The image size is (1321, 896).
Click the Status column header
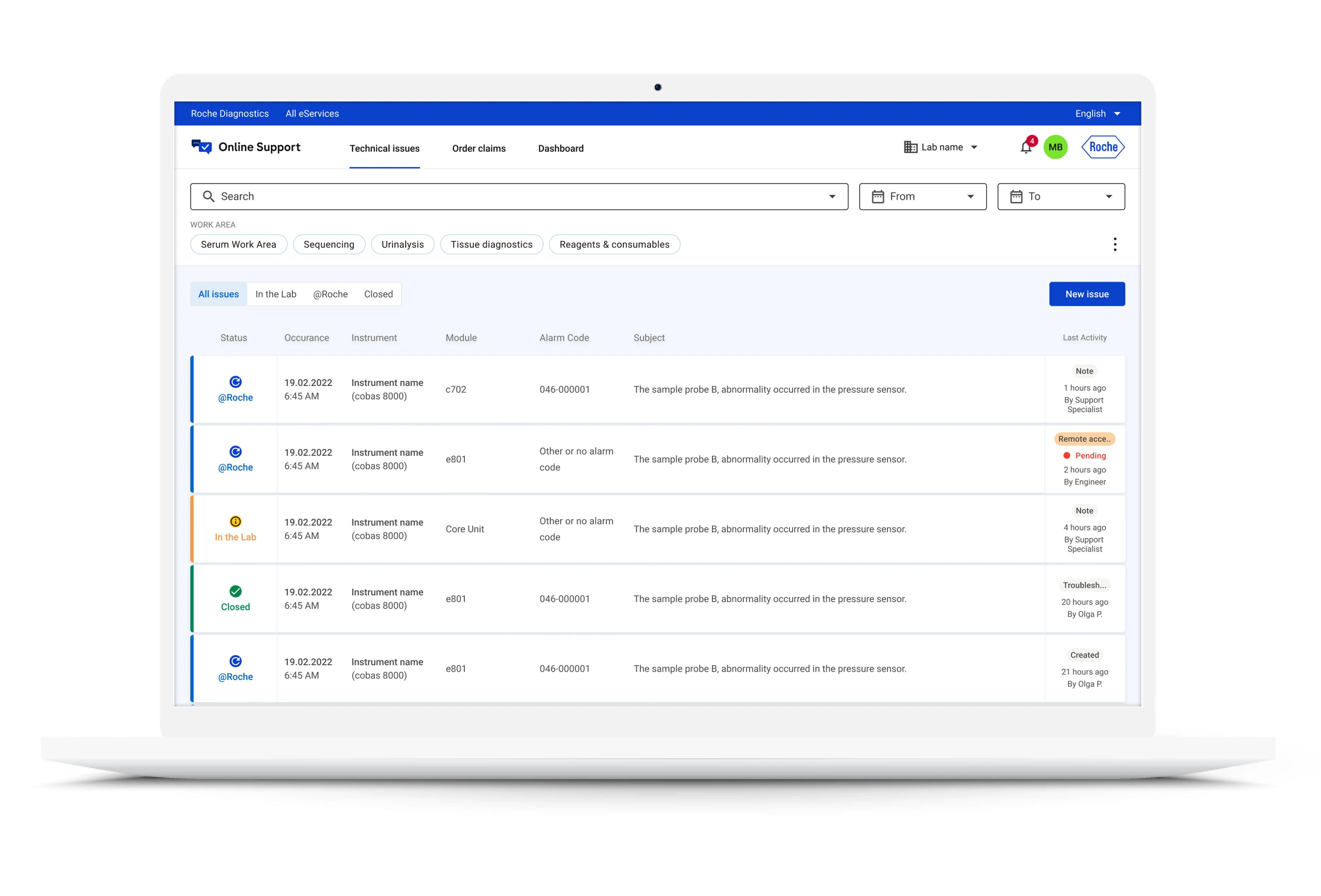(x=234, y=338)
